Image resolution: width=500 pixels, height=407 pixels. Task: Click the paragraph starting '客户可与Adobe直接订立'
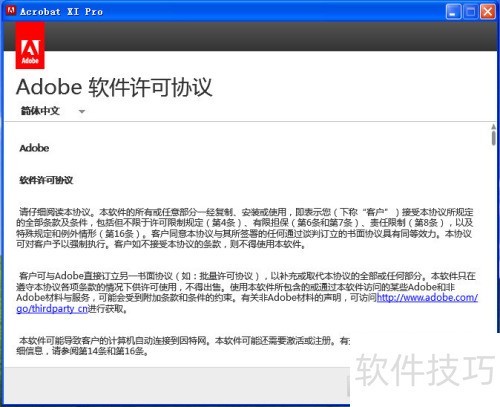point(247,292)
